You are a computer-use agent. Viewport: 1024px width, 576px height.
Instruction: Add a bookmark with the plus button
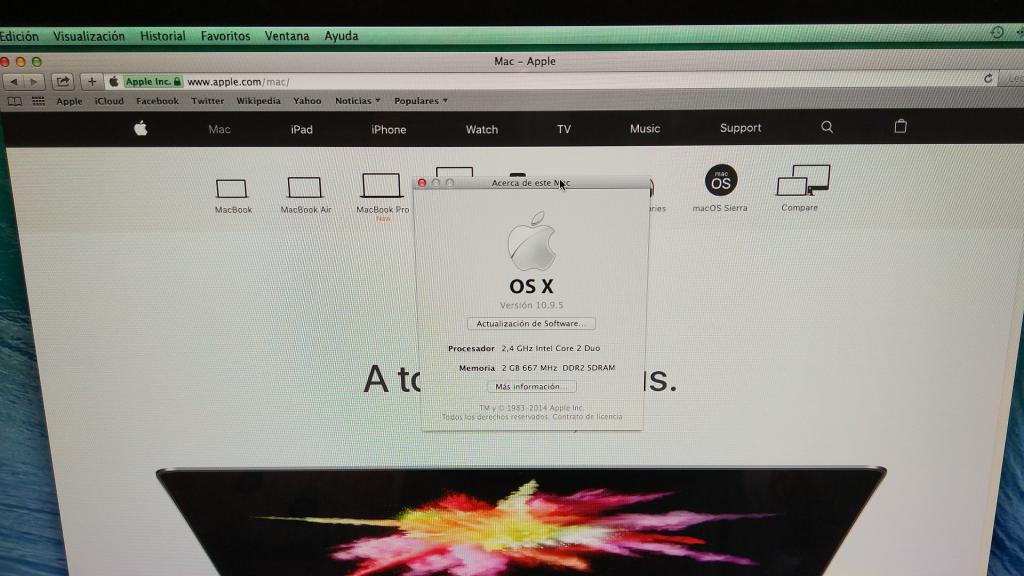(x=91, y=82)
